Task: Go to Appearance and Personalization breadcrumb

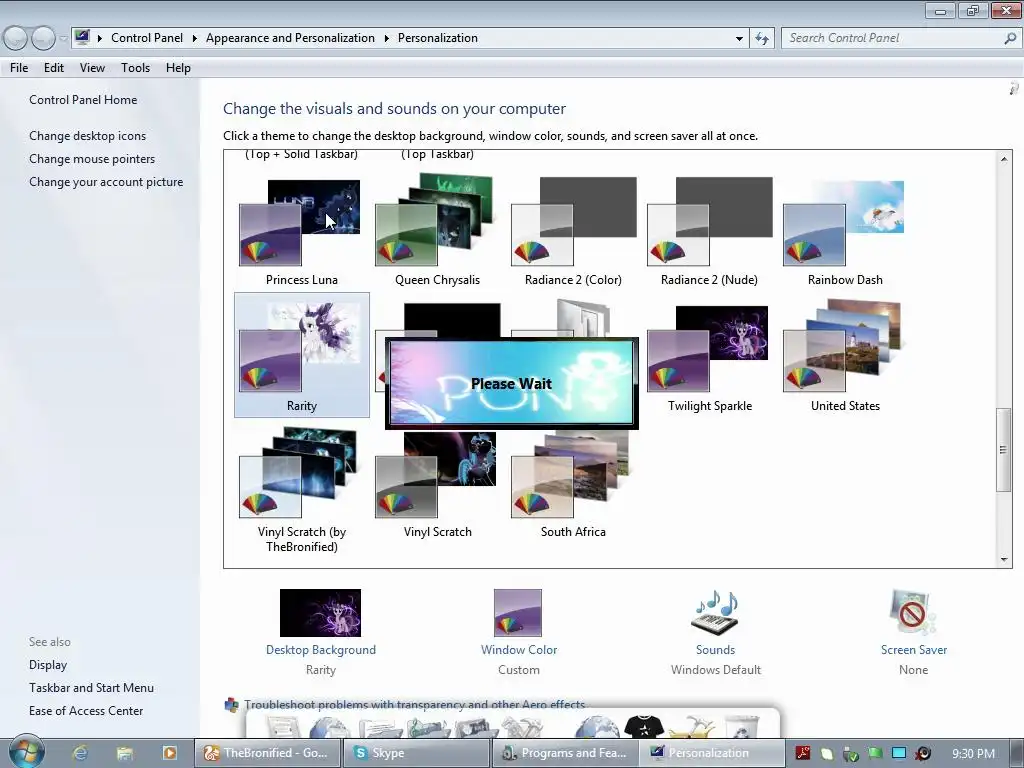Action: [291, 38]
